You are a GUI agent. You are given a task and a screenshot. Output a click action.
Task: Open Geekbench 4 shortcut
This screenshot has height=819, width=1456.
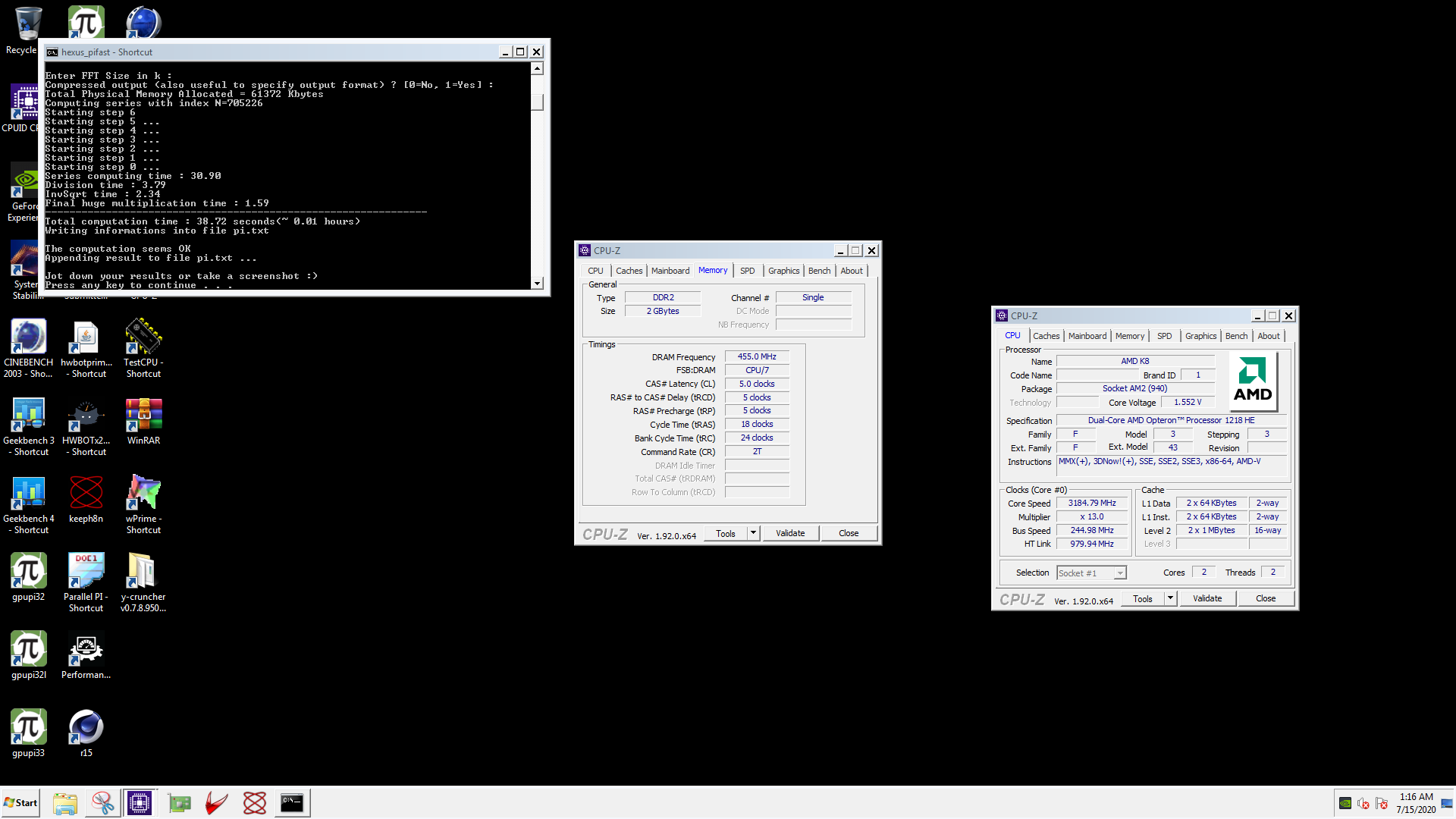(28, 504)
